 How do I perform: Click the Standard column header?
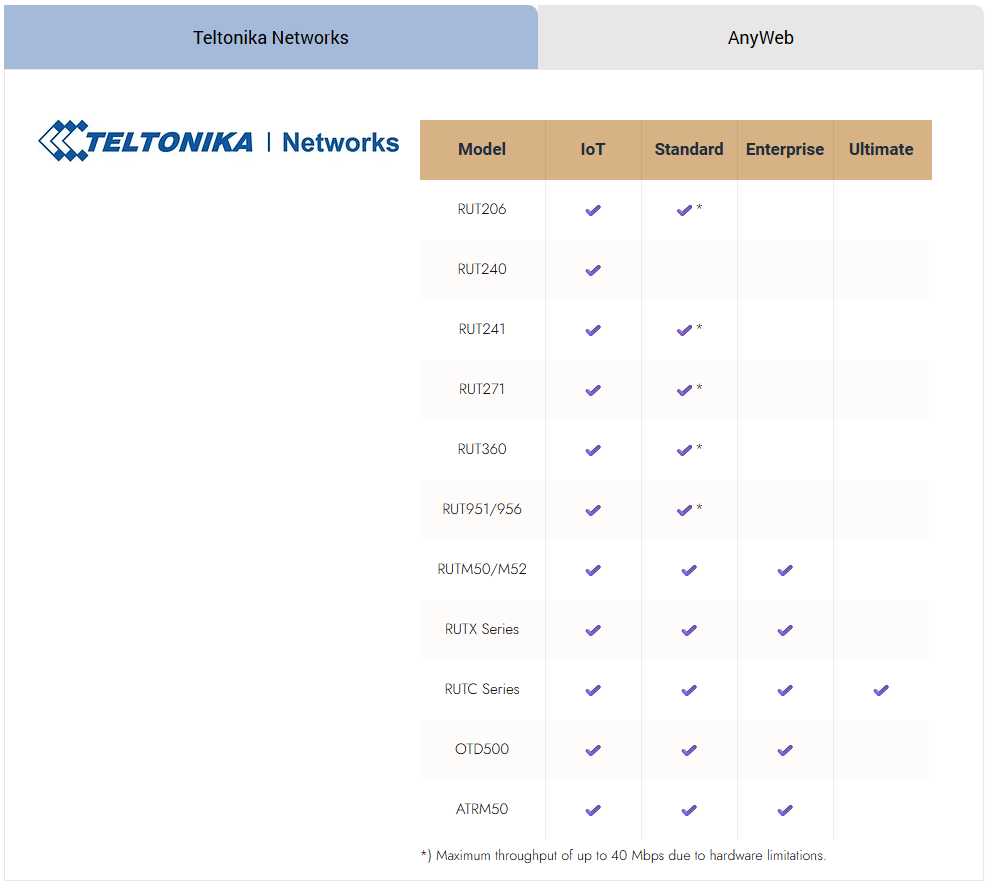pos(689,150)
